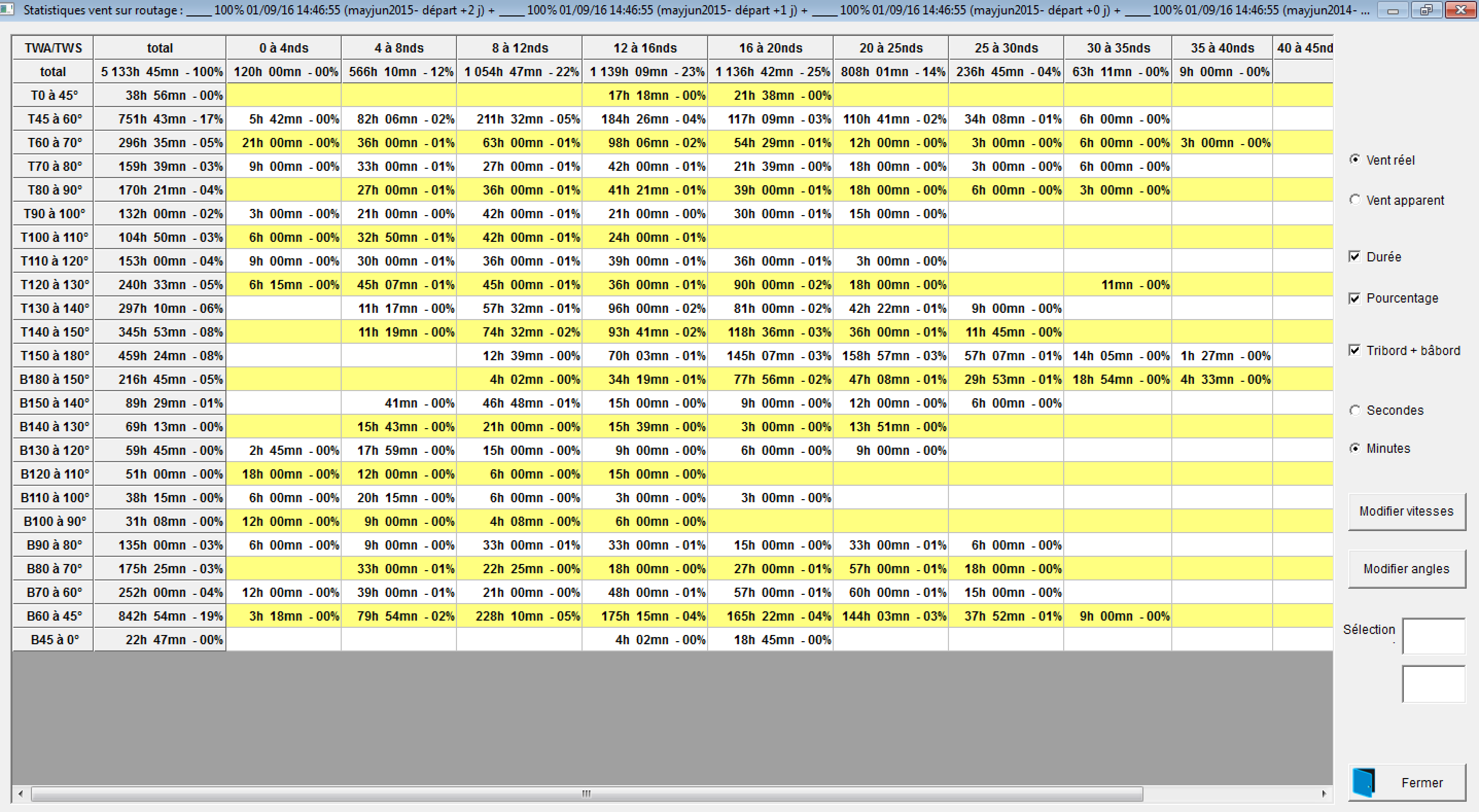
Task: Click the B60 à 45° row label
Action: click(x=53, y=616)
